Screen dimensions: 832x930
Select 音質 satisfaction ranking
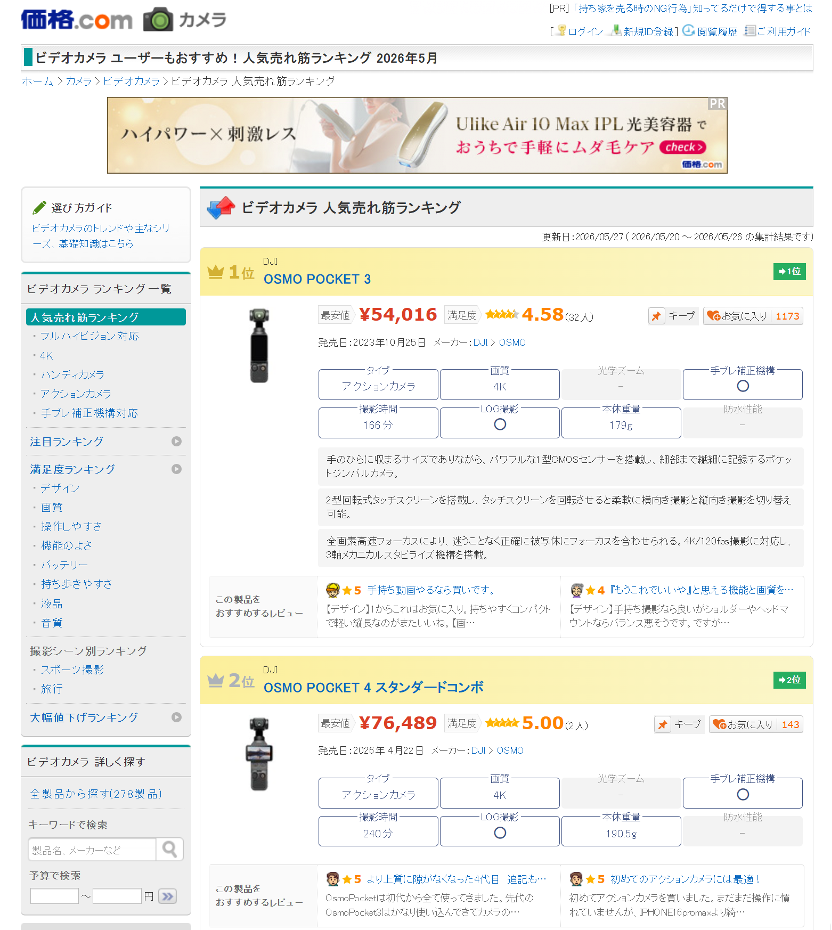[x=52, y=623]
